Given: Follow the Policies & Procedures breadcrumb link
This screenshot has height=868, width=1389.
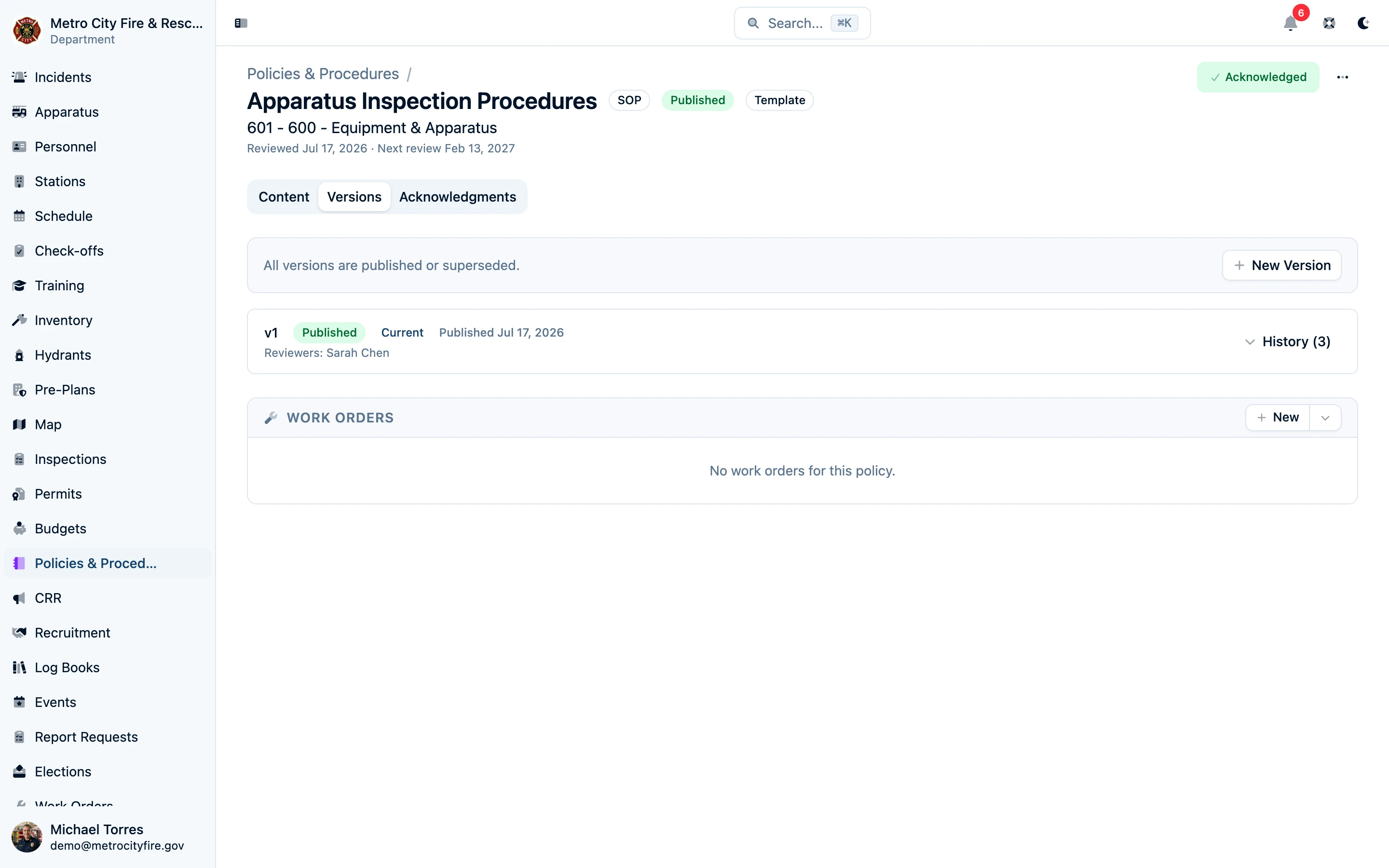Looking at the screenshot, I should click(x=323, y=73).
